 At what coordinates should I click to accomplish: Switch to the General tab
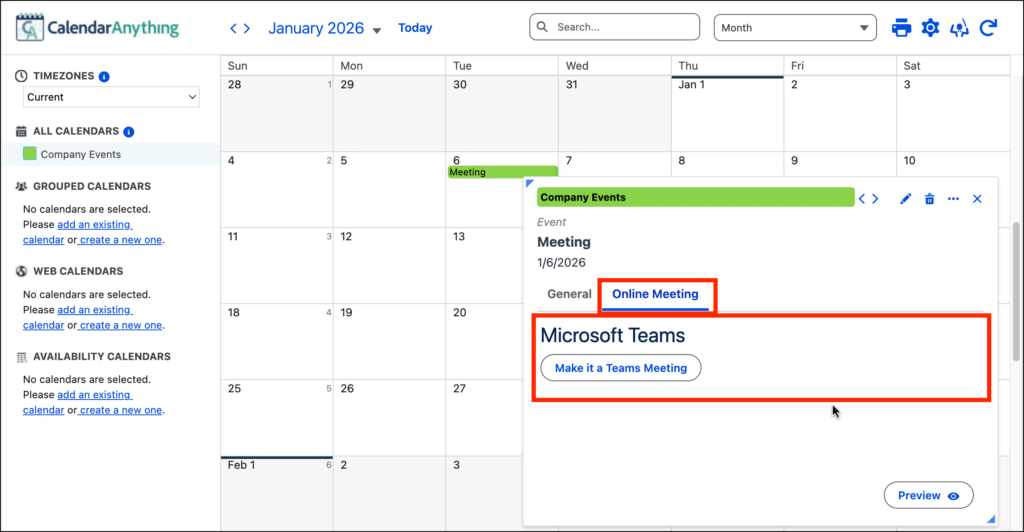(569, 294)
